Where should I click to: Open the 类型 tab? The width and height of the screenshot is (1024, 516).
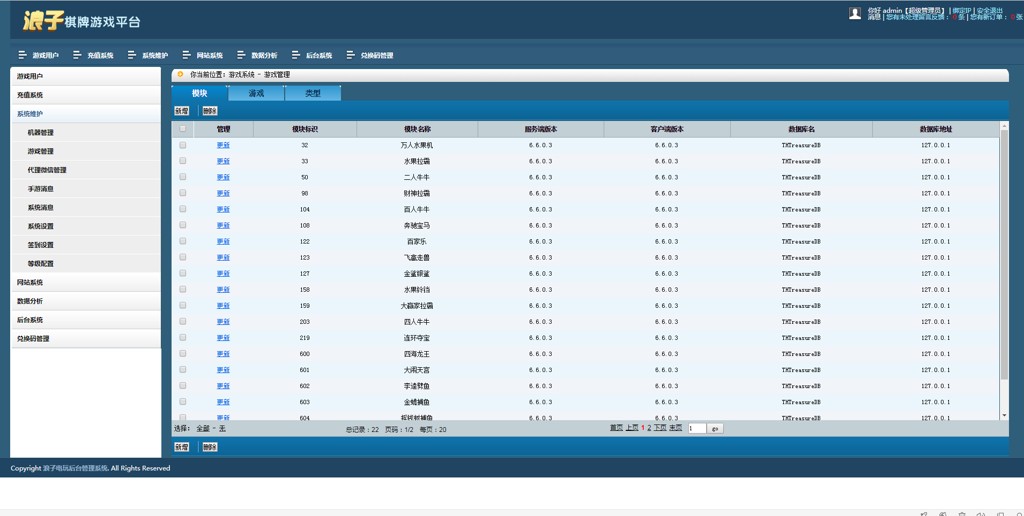[313, 93]
